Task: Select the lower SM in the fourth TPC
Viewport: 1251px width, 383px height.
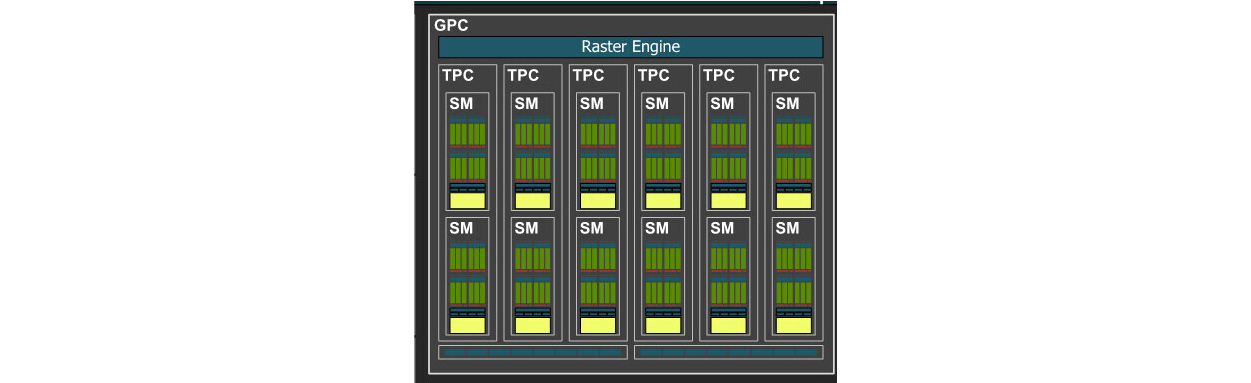Action: point(663,277)
